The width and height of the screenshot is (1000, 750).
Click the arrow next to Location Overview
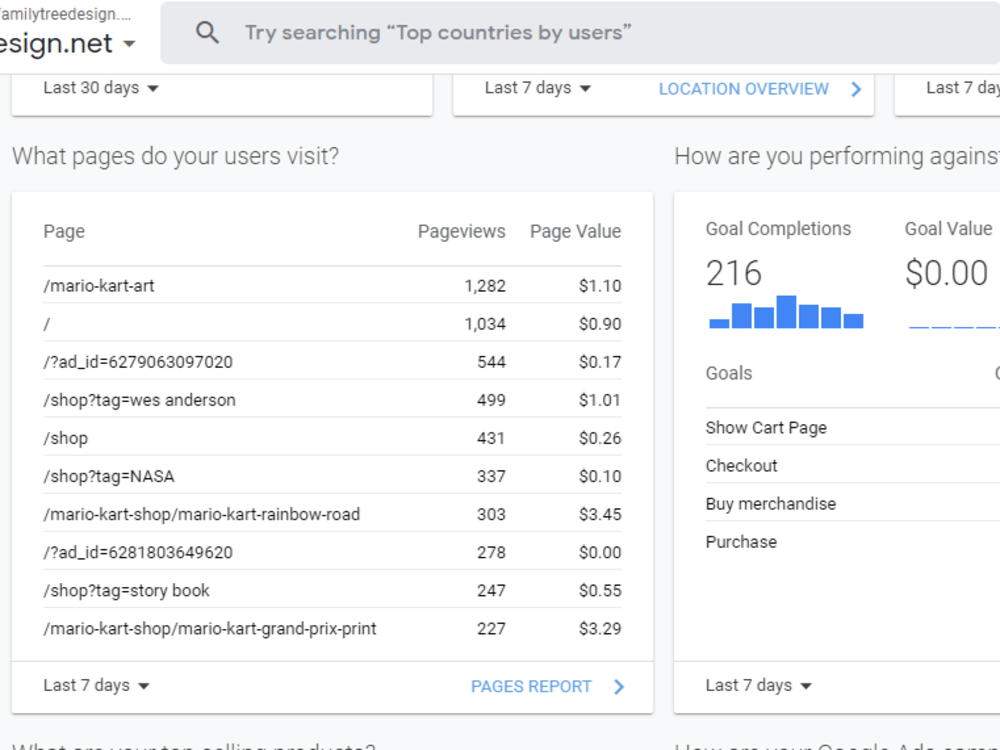(x=856, y=89)
